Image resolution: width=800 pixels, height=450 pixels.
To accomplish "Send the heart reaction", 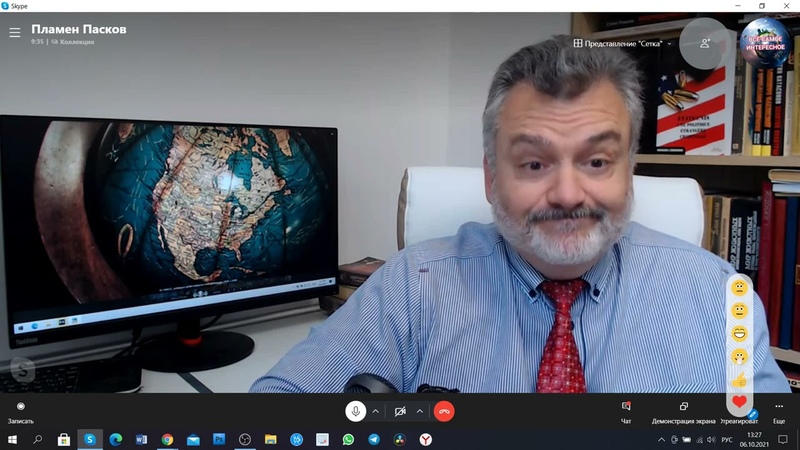I will click(x=739, y=402).
